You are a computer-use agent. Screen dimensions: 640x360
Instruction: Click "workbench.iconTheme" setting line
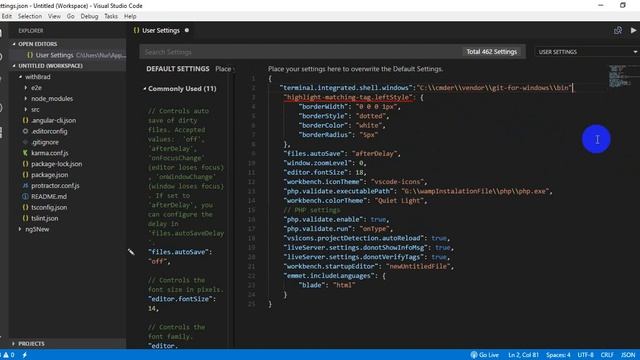coord(355,182)
